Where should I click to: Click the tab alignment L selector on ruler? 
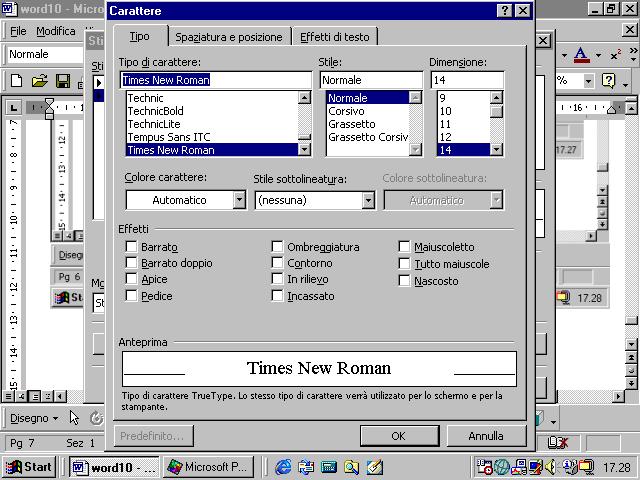point(13,108)
